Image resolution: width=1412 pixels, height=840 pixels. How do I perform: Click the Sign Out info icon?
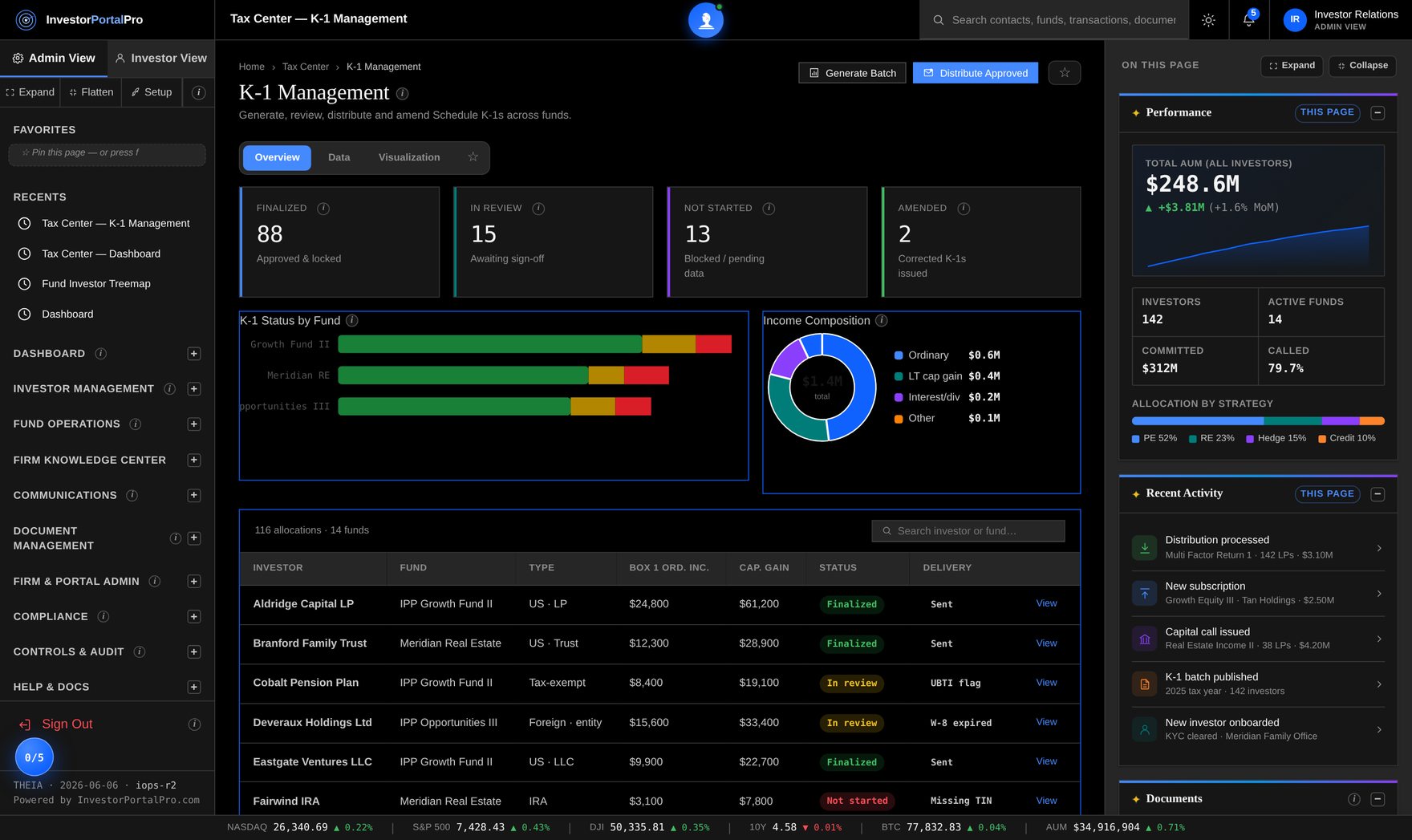tap(194, 724)
